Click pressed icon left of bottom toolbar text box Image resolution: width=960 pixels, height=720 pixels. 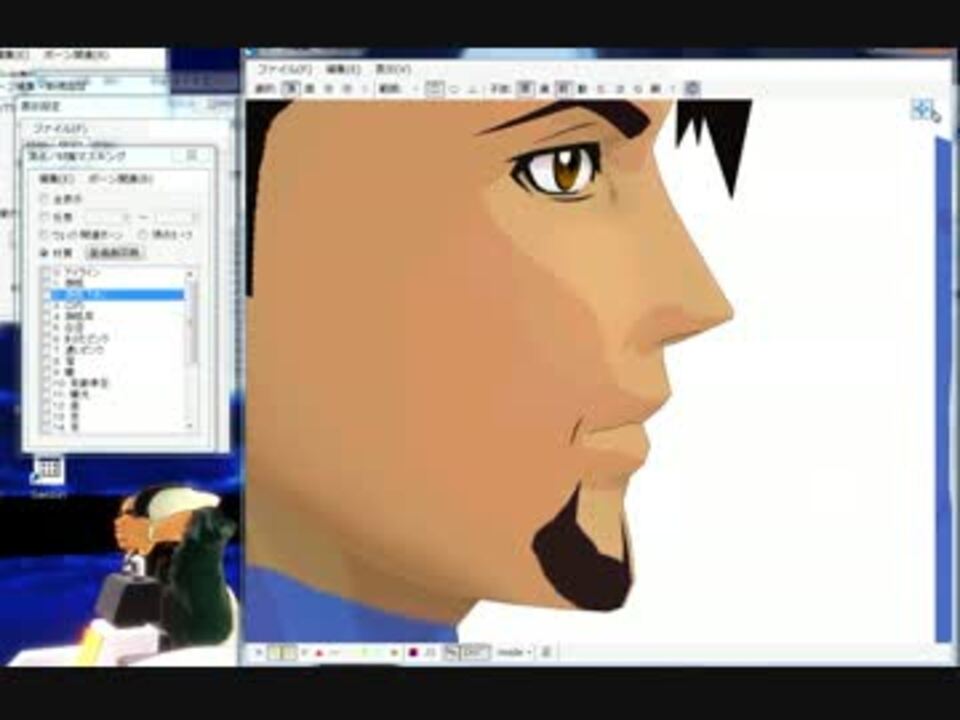click(x=451, y=653)
